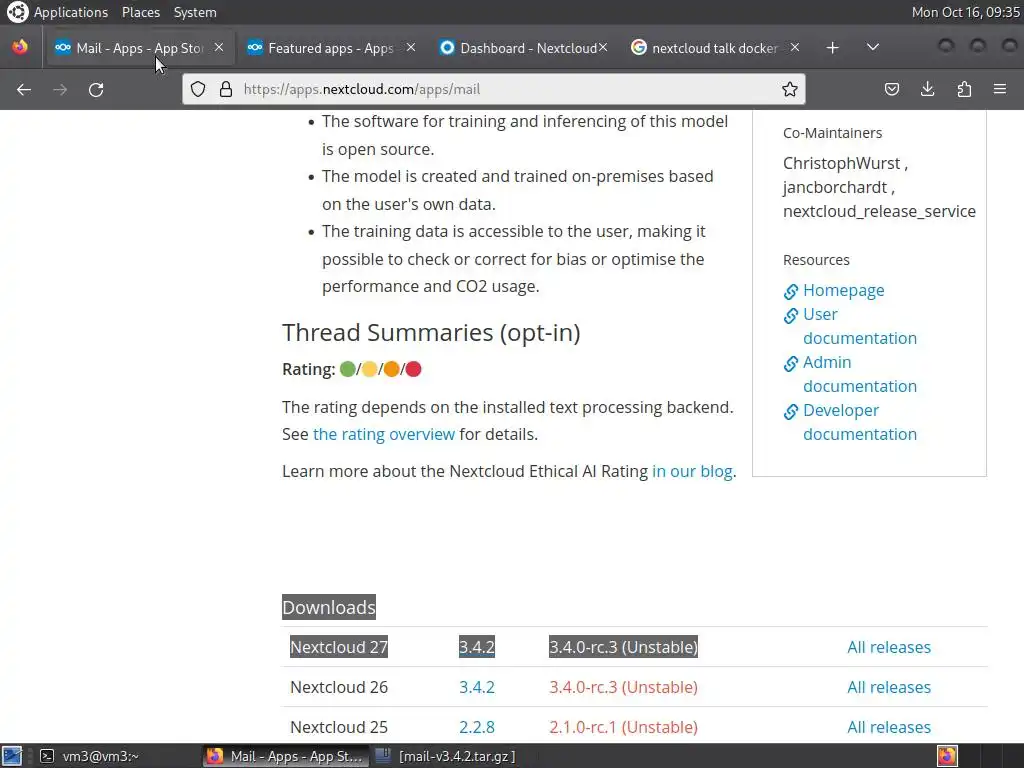The width and height of the screenshot is (1024, 768).
Task: Download version 3.4.2 for Nextcloud 26
Action: coord(477,687)
